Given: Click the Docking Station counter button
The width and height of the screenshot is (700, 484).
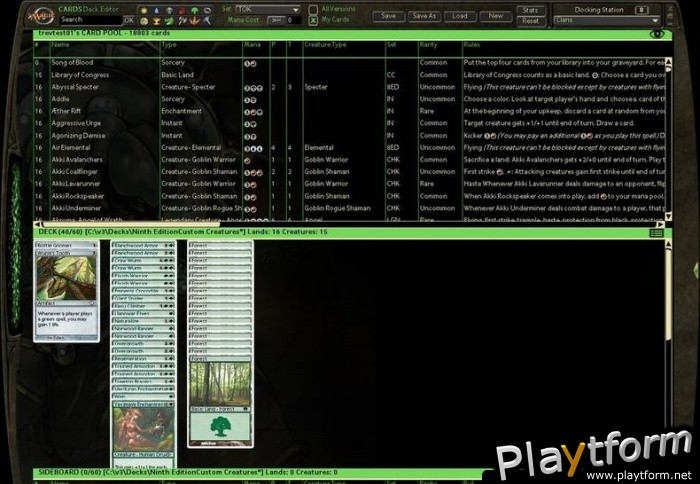Looking at the screenshot, I should [x=642, y=9].
